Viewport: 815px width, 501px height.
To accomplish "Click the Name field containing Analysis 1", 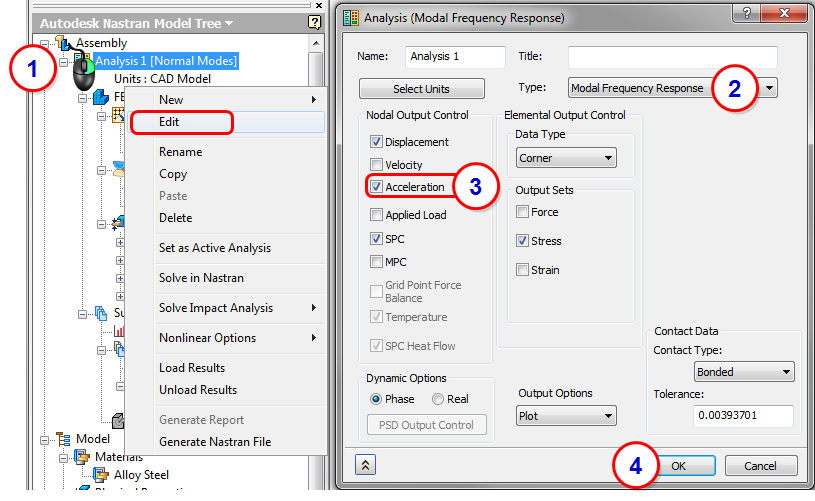I will 455,57.
